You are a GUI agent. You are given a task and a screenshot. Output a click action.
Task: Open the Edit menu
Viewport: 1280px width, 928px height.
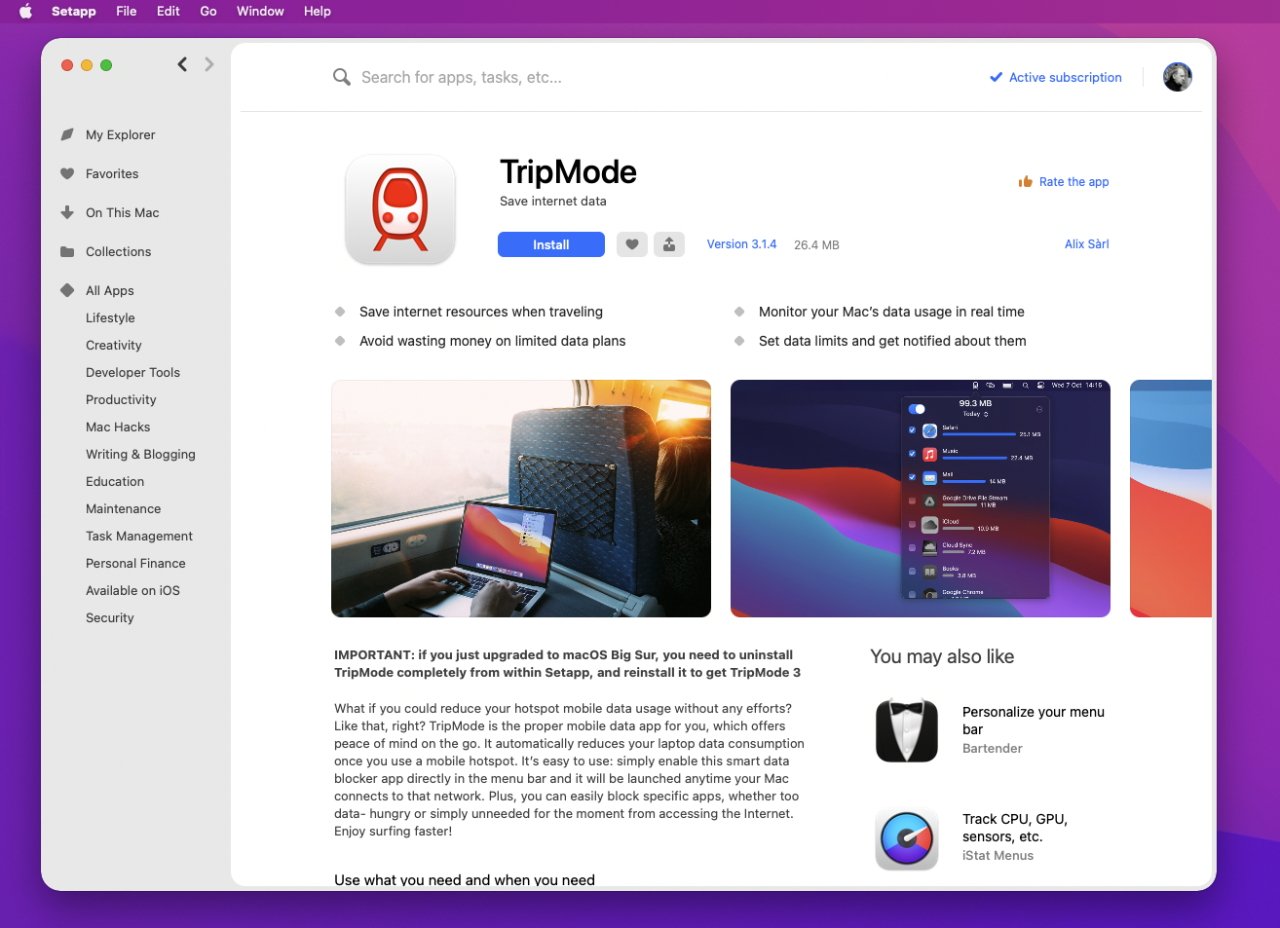[x=168, y=11]
